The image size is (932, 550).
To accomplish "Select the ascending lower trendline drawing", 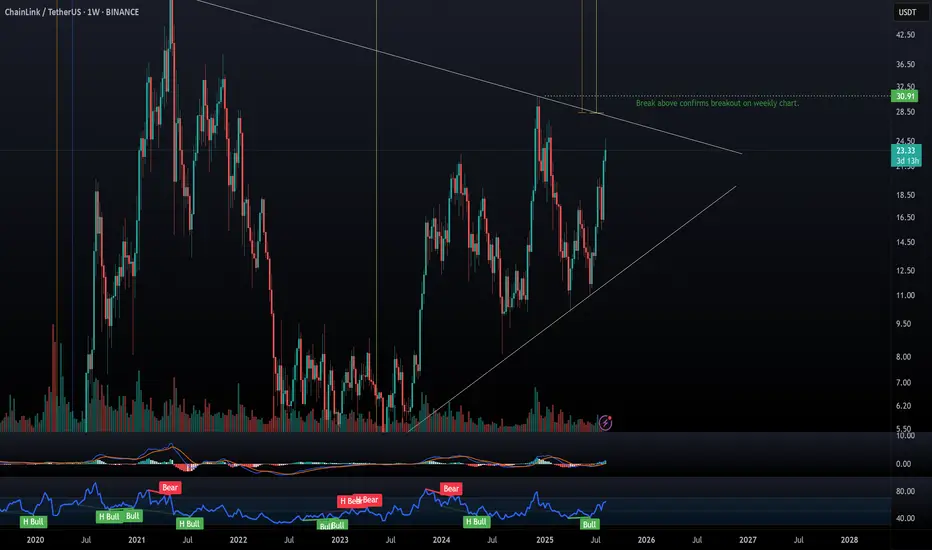I will [571, 309].
